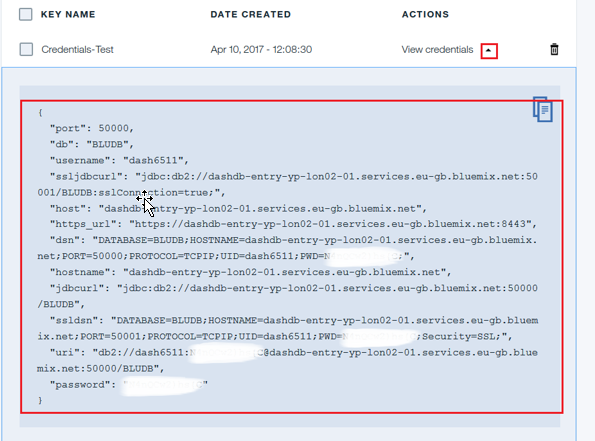The image size is (595, 441).
Task: Sort by the KEY NAME column header
Action: point(68,14)
